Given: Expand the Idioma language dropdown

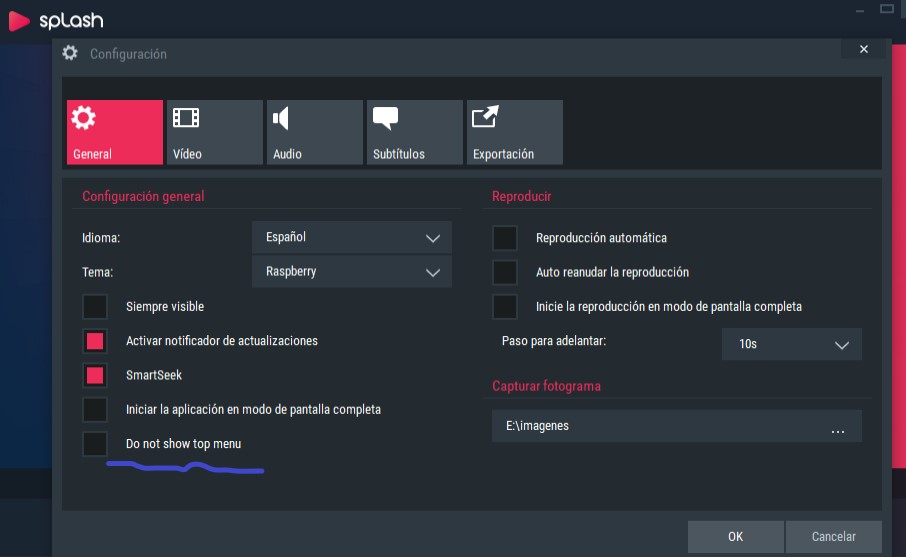Looking at the screenshot, I should coord(351,238).
